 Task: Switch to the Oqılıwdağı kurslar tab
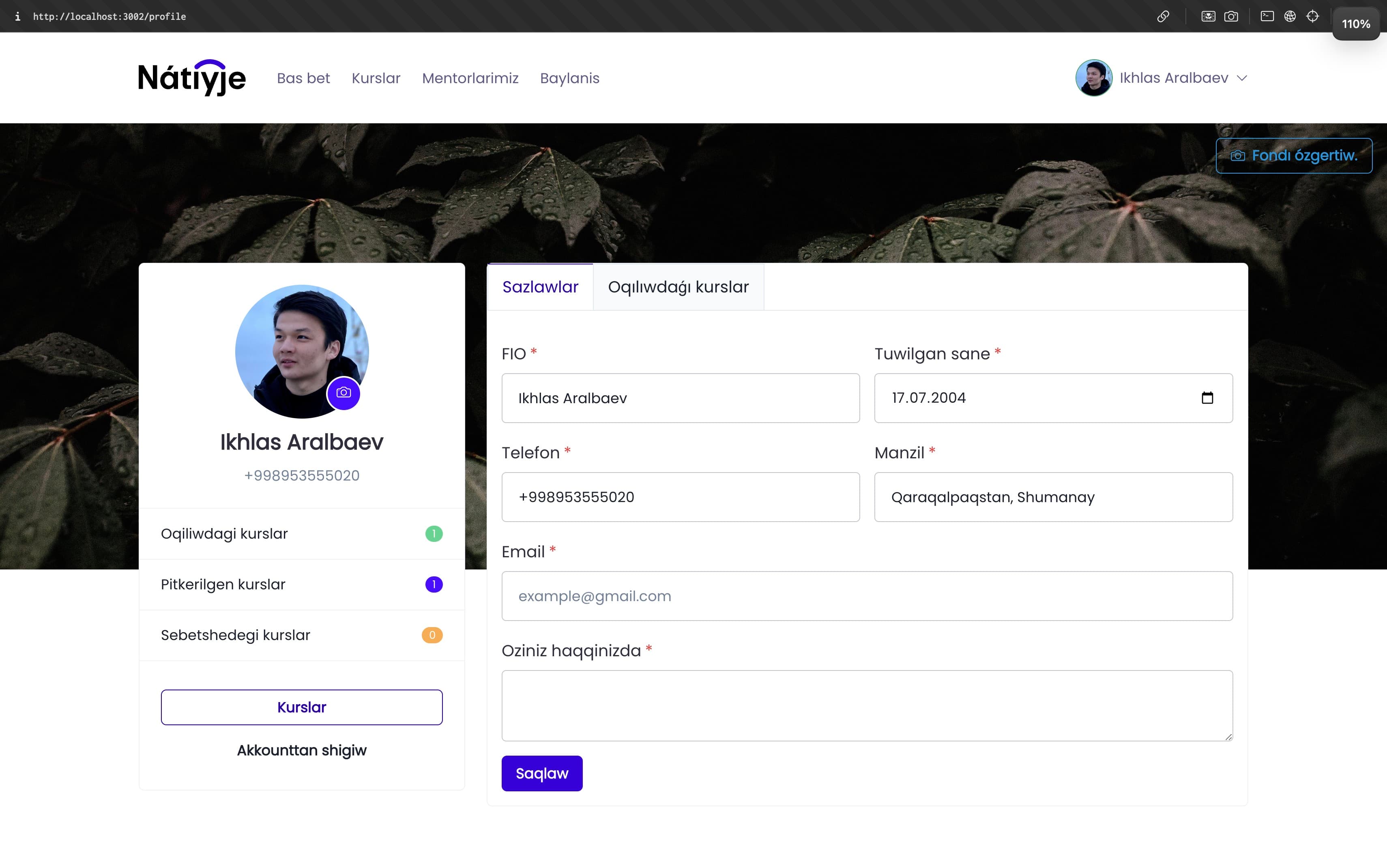point(678,287)
